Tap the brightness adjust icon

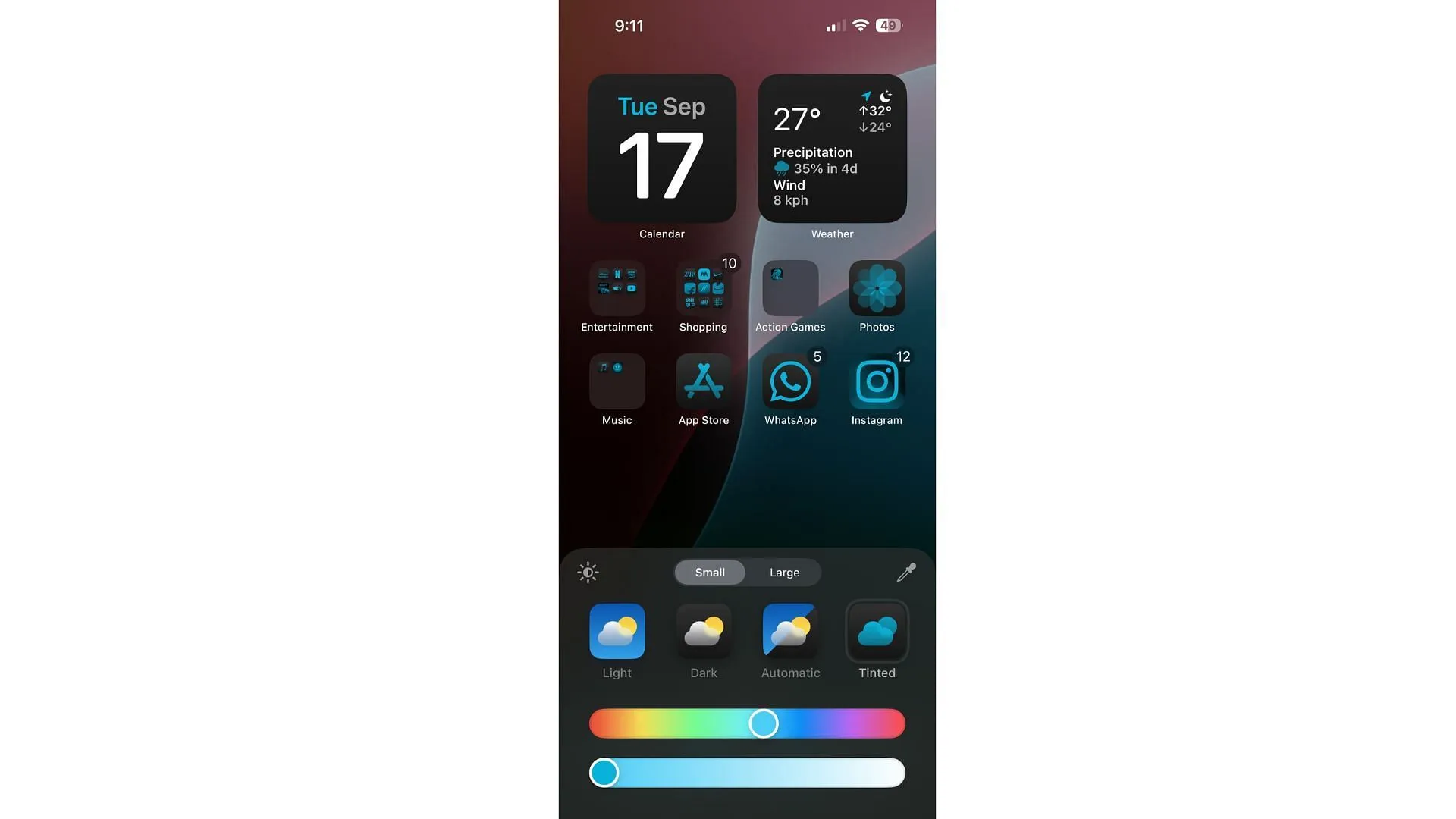[588, 572]
